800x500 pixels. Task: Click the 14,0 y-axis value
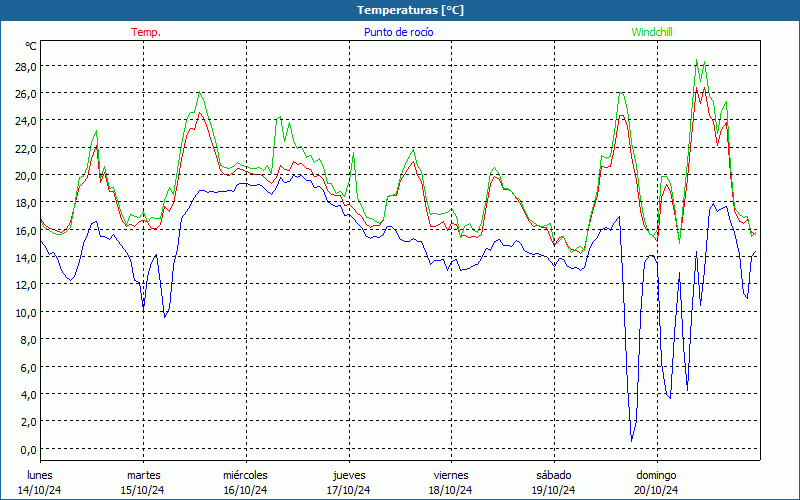[x=25, y=258]
